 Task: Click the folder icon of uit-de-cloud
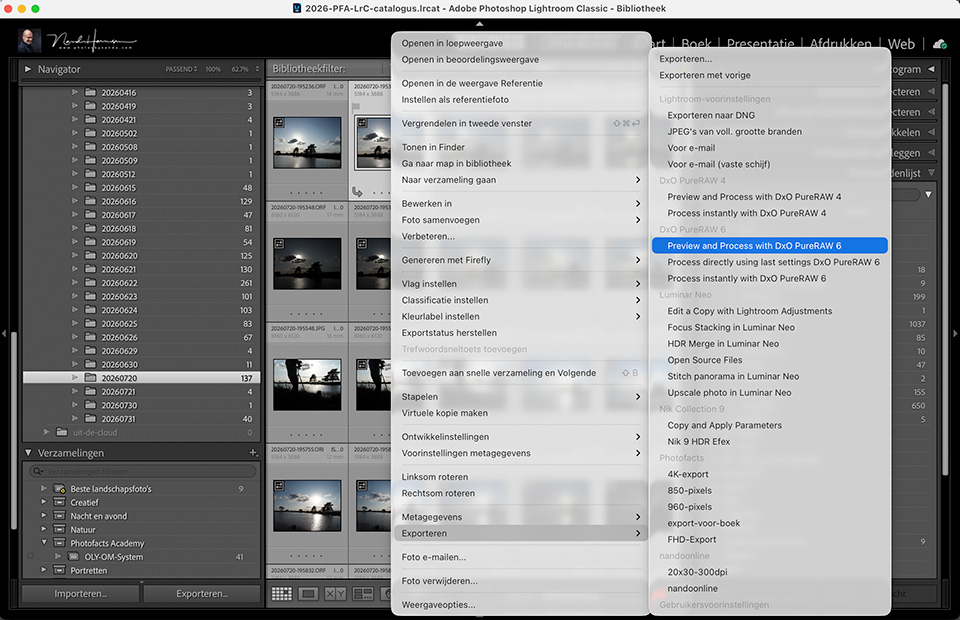[x=62, y=432]
